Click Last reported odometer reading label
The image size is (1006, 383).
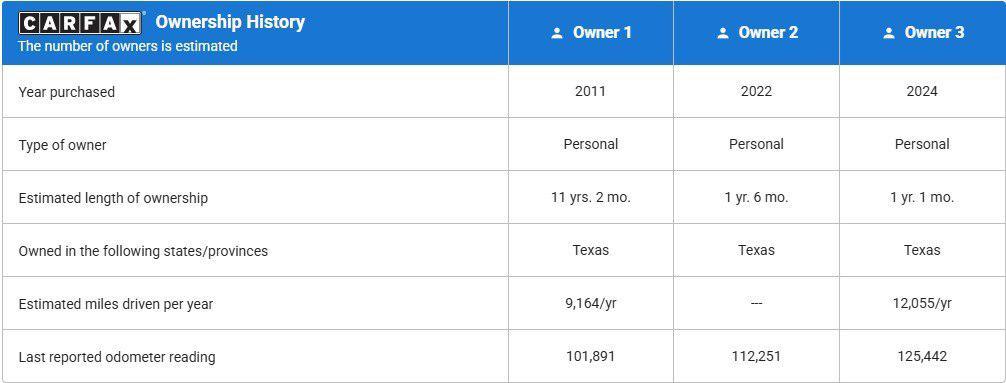[117, 357]
